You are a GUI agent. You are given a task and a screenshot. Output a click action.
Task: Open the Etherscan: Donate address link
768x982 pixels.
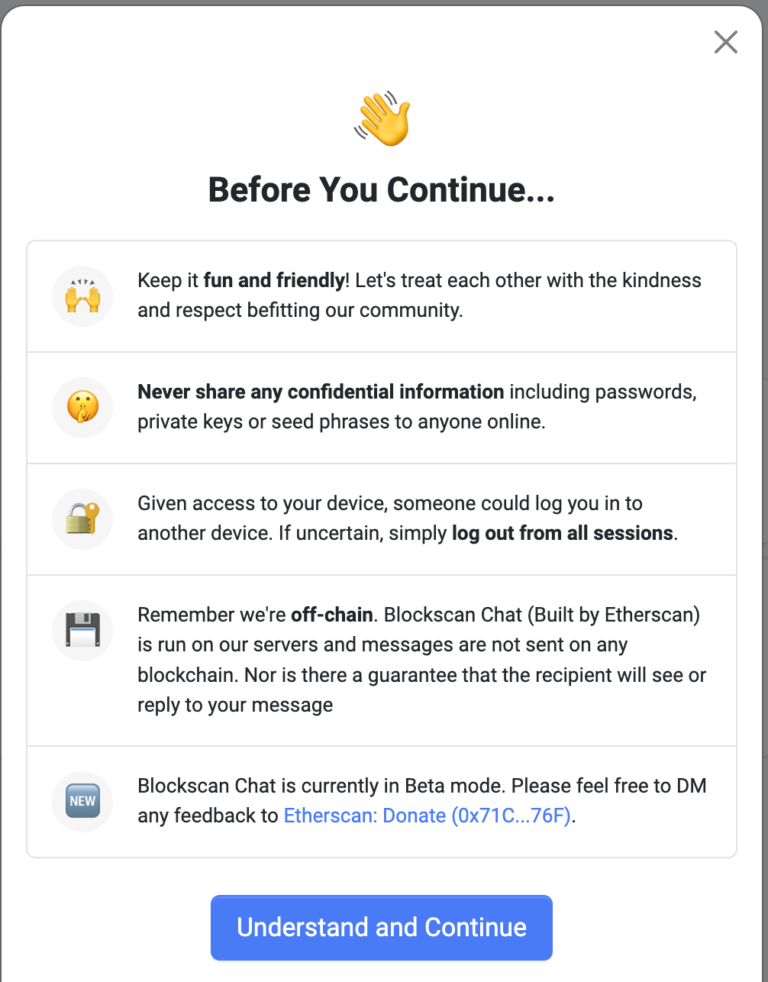pos(430,816)
